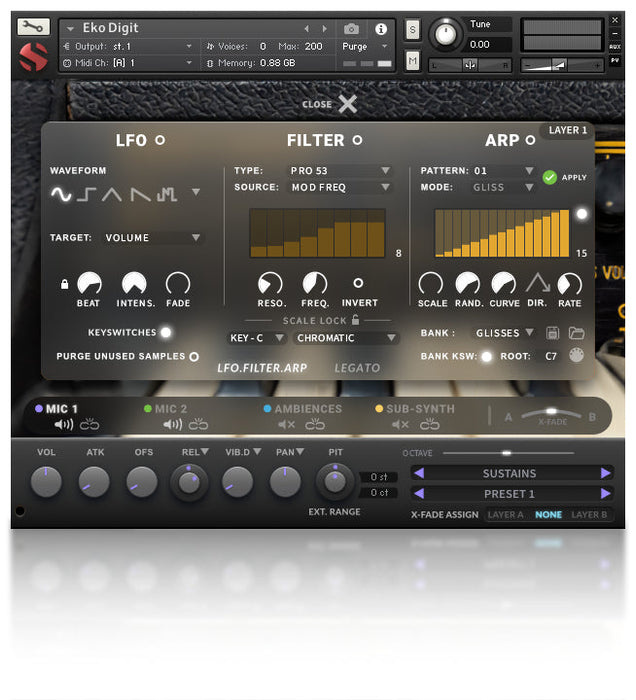Image resolution: width=636 pixels, height=700 pixels.
Task: Switch to the Legato tab
Action: pos(357,368)
